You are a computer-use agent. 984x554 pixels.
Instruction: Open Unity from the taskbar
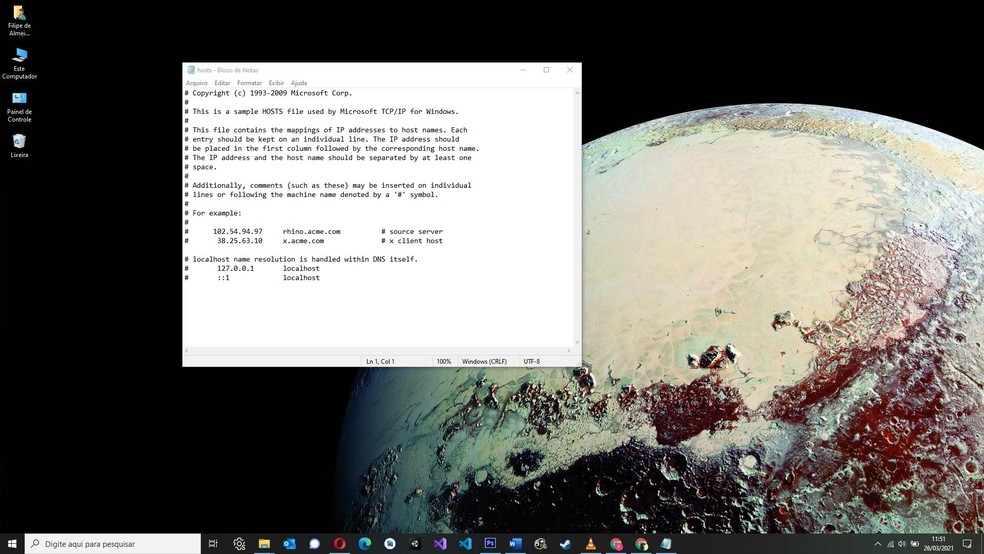click(415, 544)
